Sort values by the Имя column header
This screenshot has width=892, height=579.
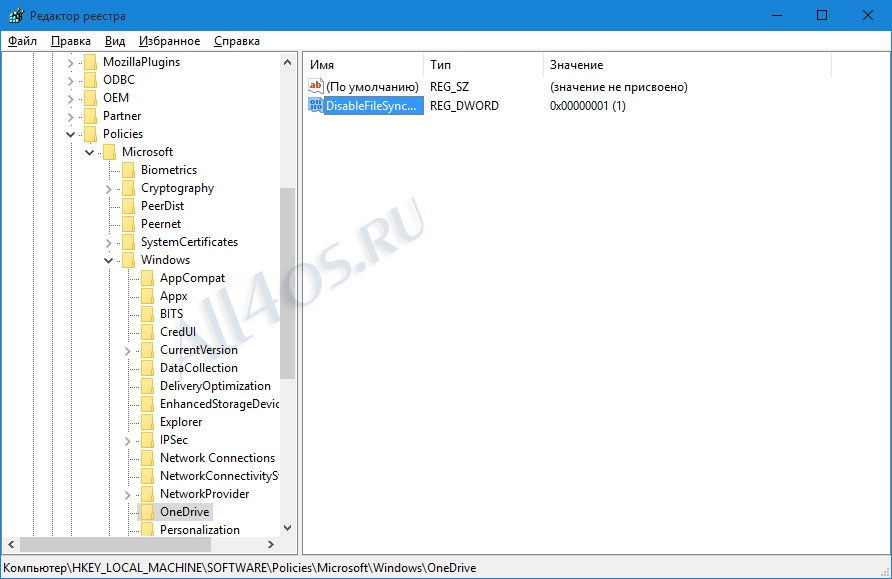click(x=363, y=65)
